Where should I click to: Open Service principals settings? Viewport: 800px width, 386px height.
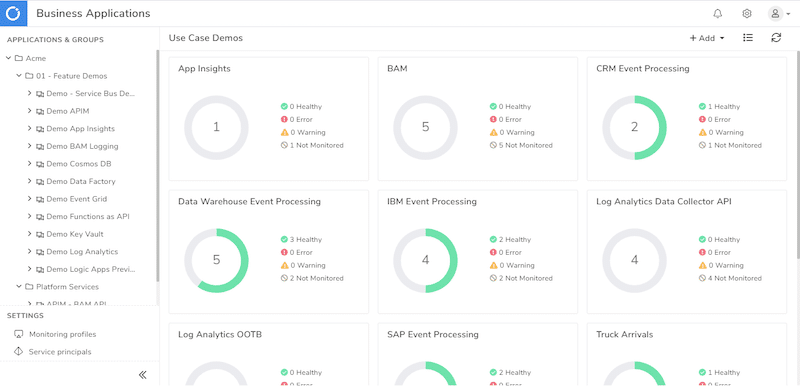(x=60, y=352)
